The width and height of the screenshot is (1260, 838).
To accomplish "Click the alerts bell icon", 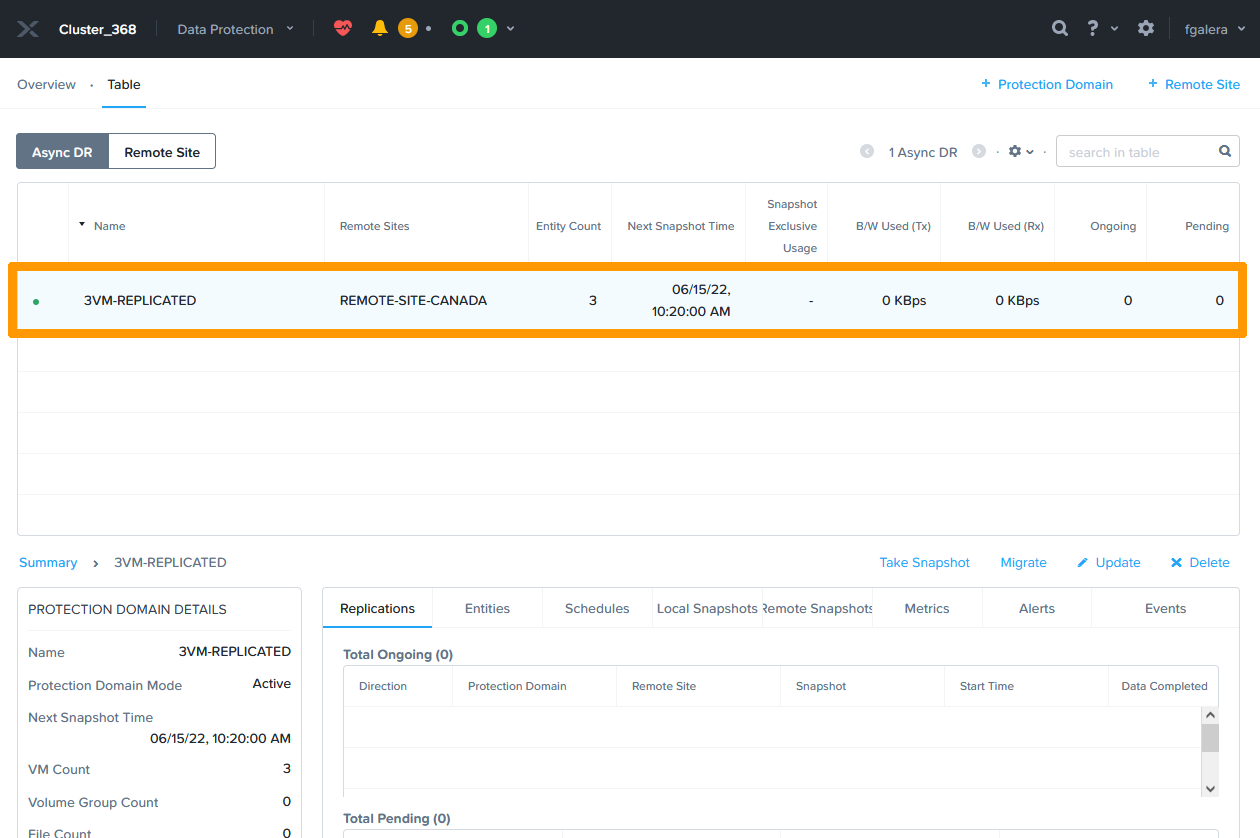I will 380,28.
